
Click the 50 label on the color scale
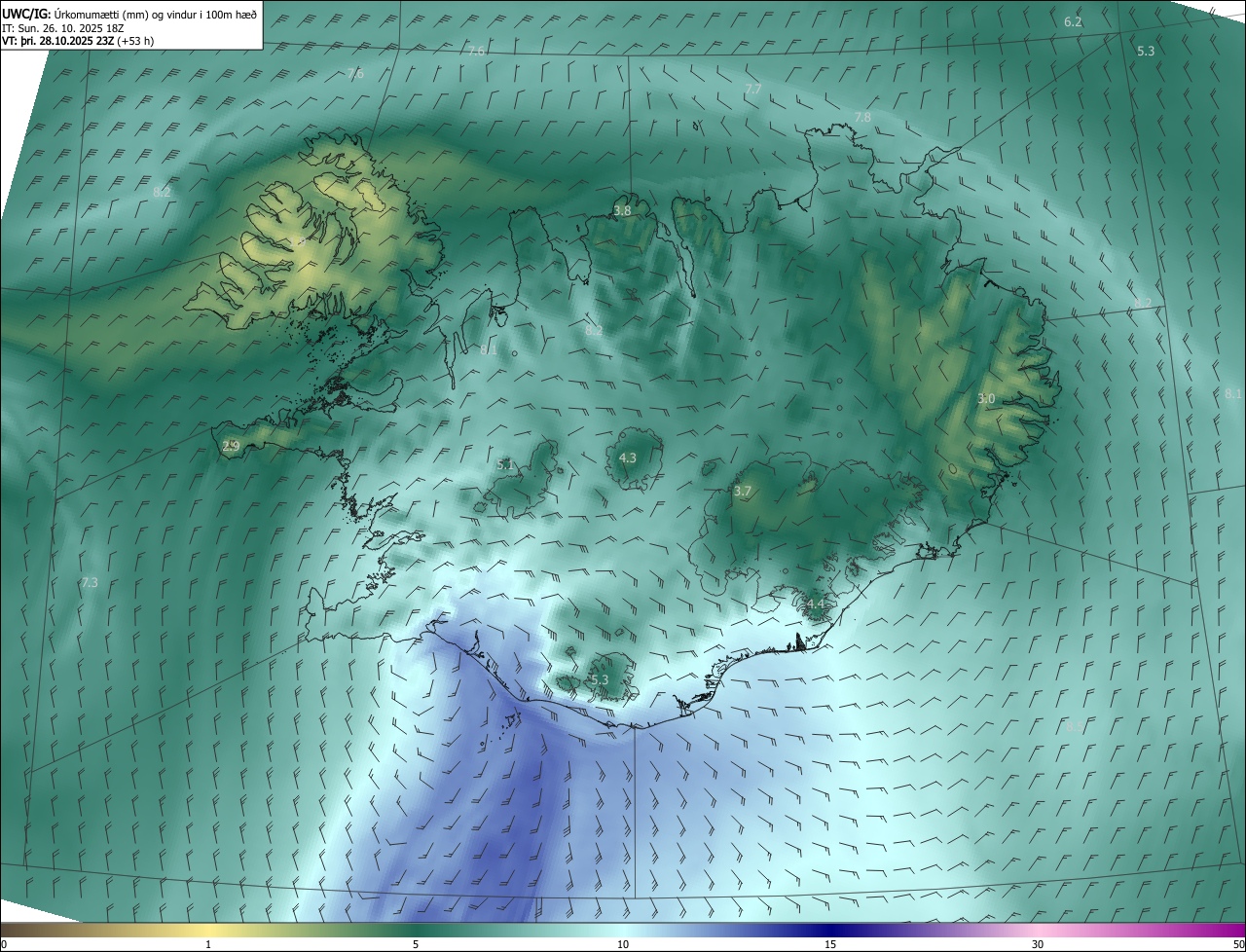coord(1238,945)
